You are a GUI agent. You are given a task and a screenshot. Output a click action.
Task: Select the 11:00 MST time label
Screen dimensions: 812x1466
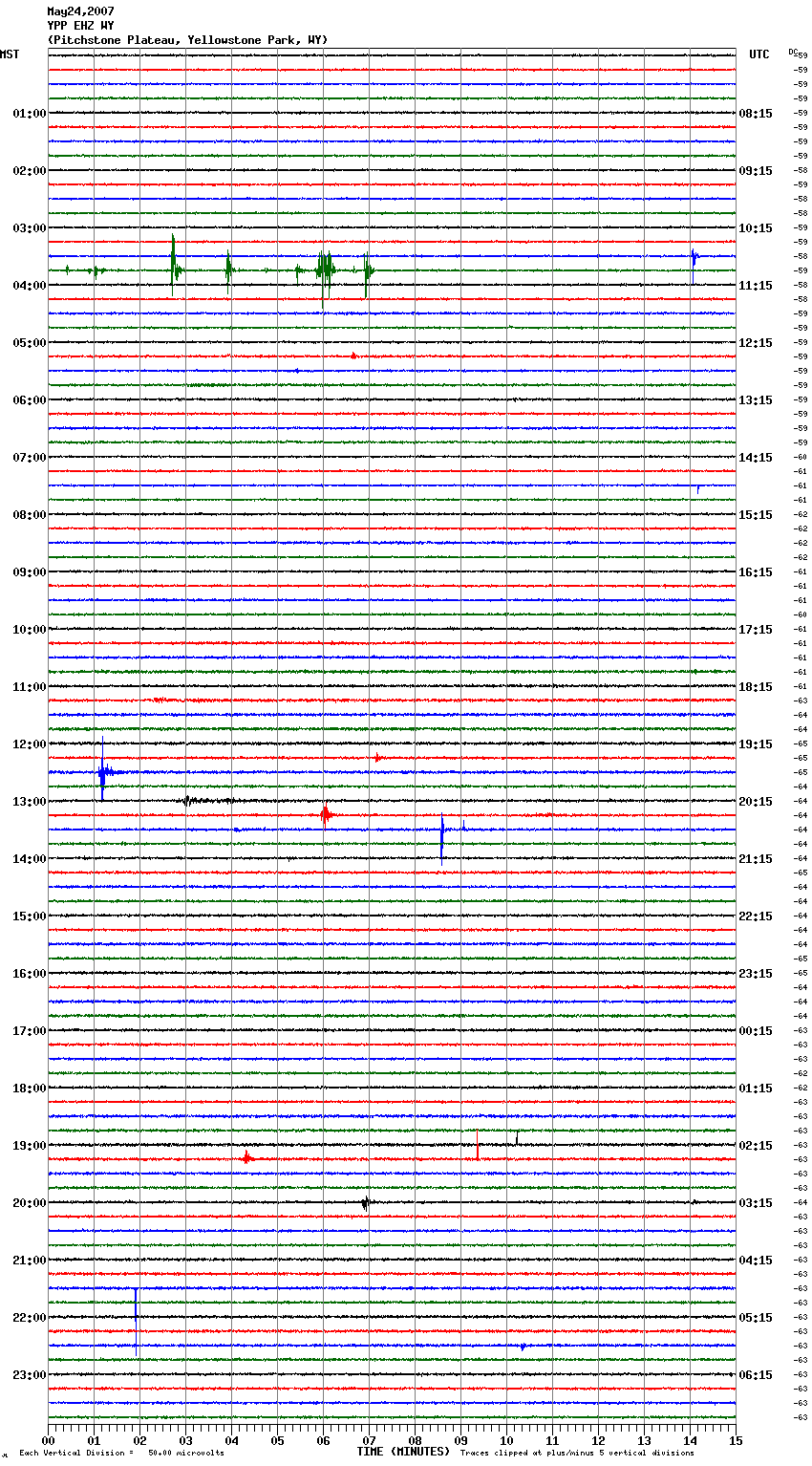click(30, 687)
